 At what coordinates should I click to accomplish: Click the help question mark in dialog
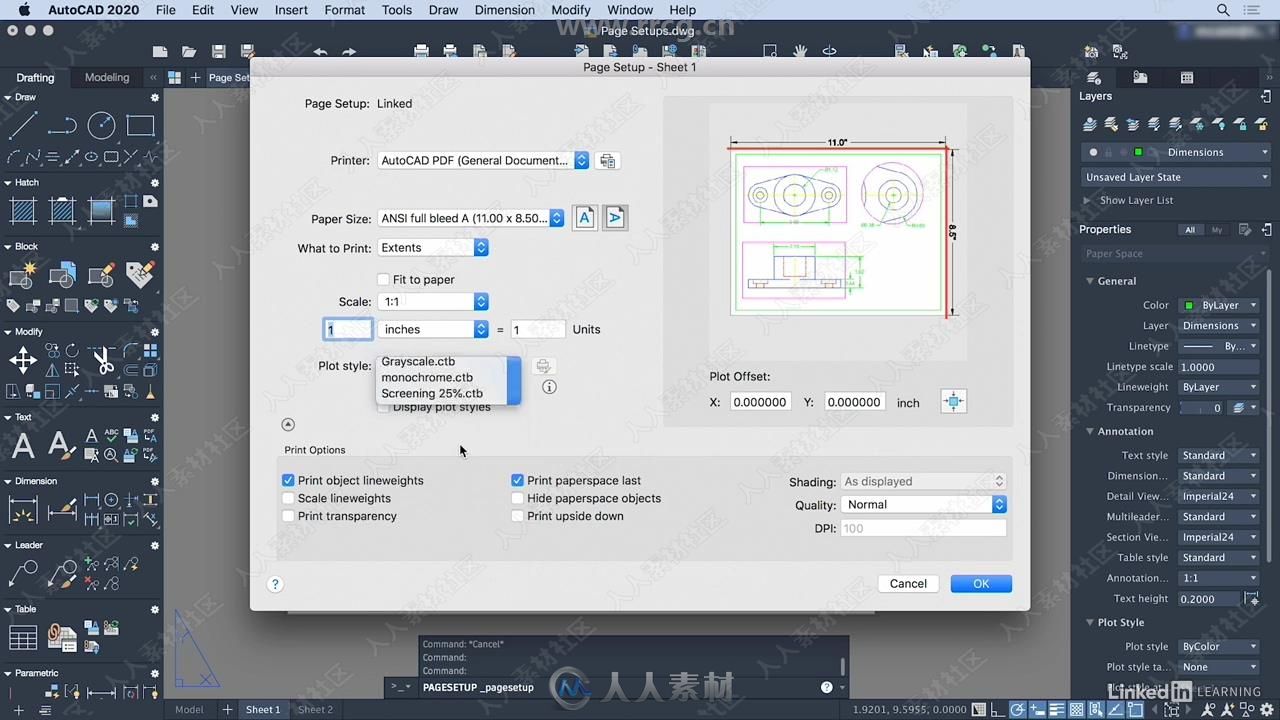click(x=275, y=584)
